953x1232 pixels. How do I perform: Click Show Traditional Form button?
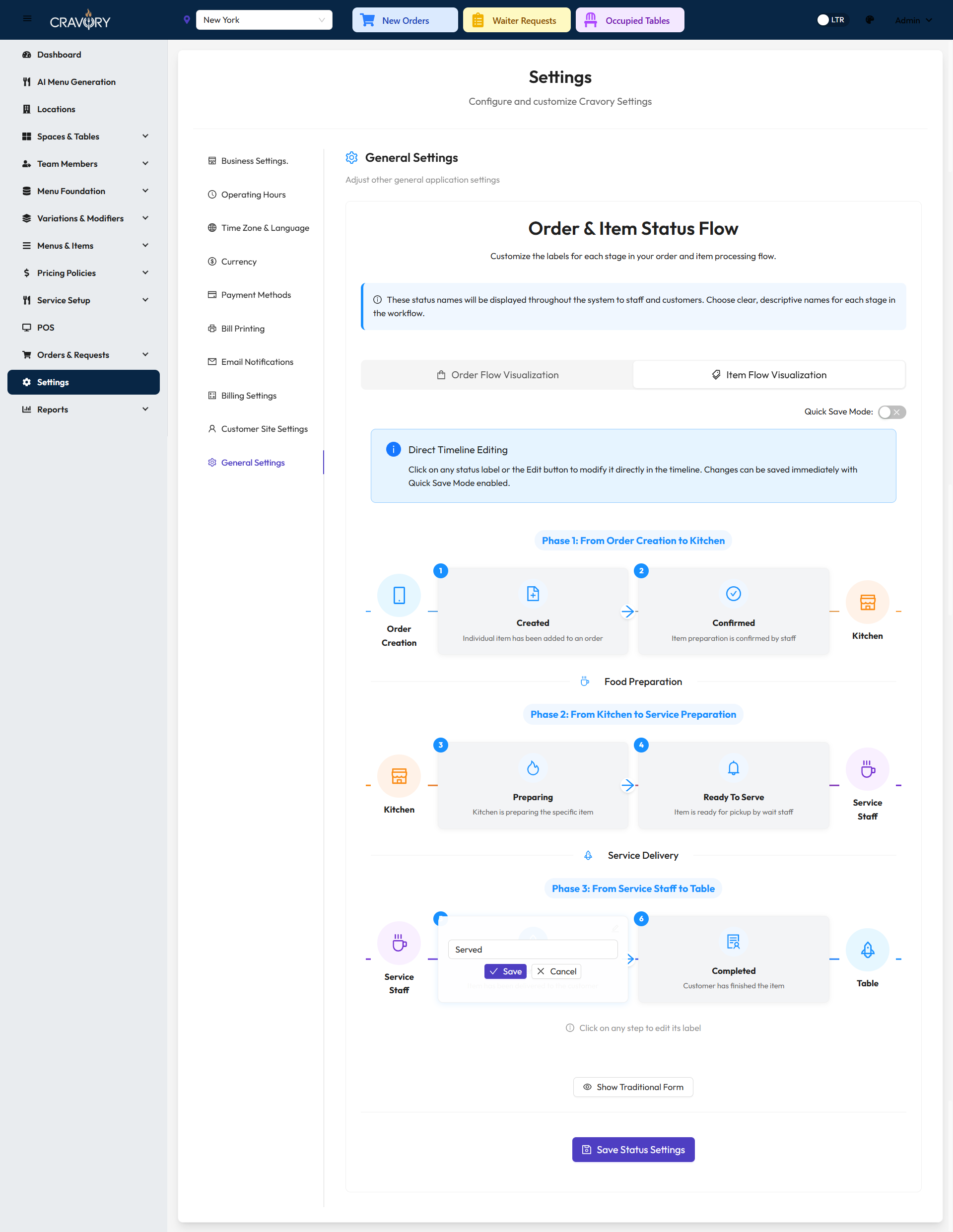pos(633,1087)
